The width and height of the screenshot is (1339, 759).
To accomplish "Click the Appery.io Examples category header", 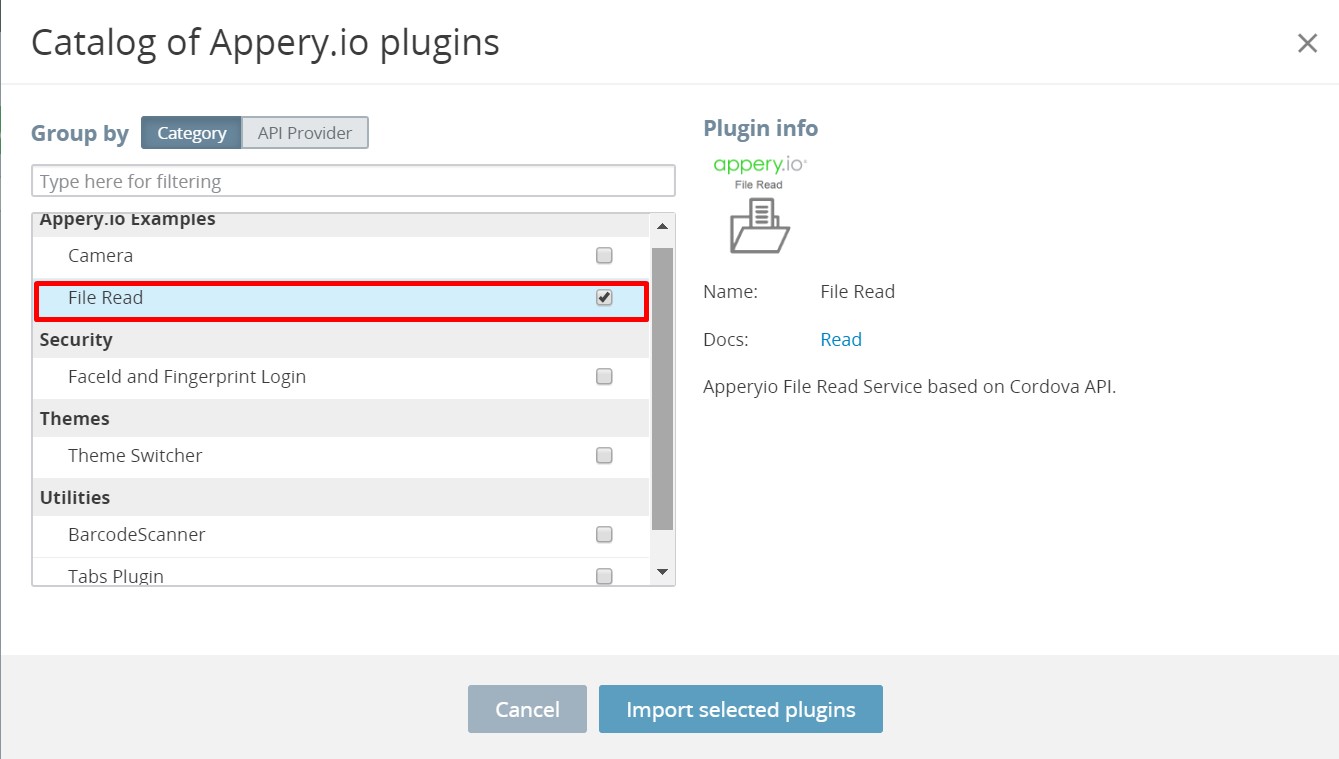I will point(341,224).
